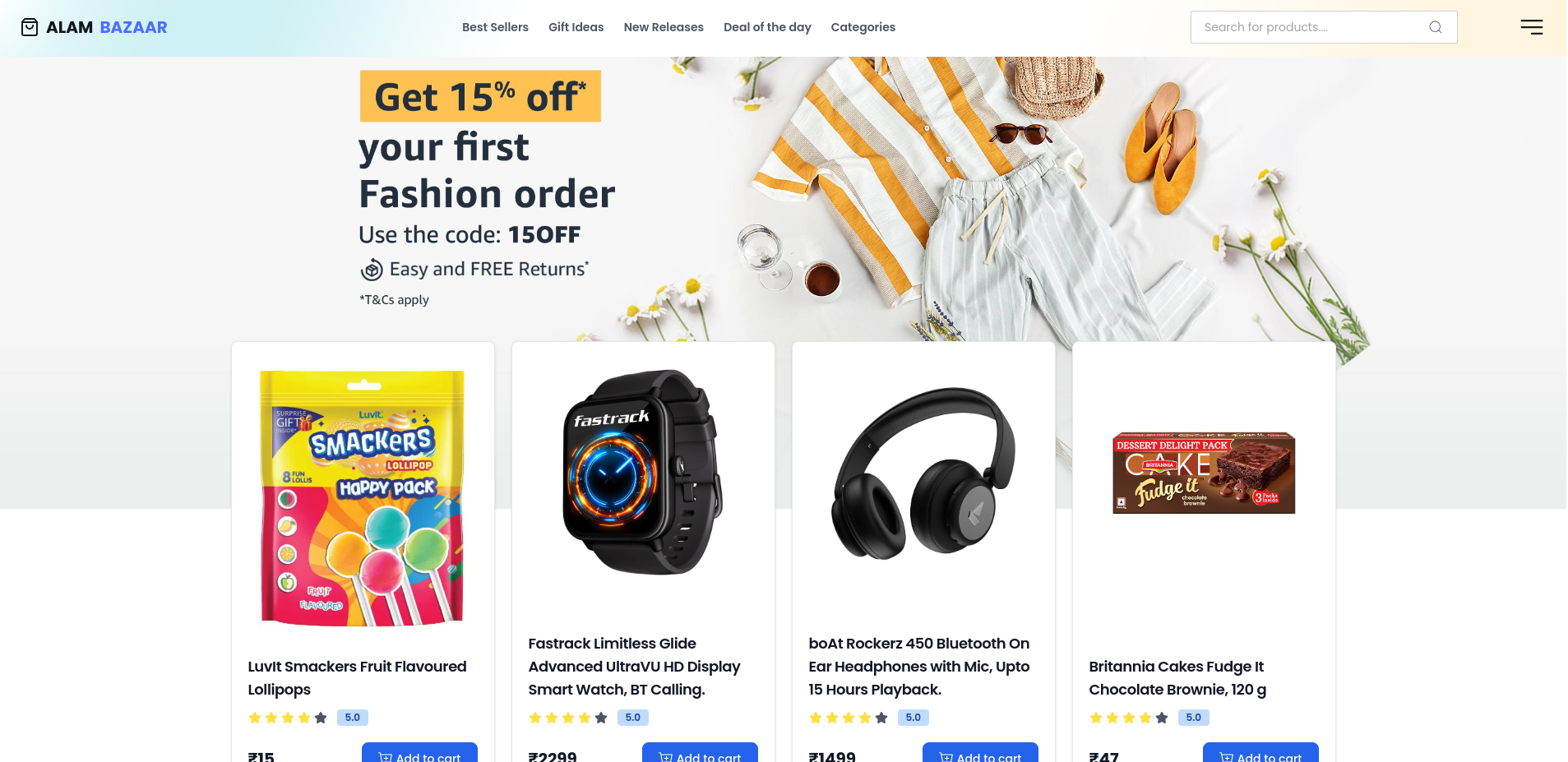The width and height of the screenshot is (1568, 762).
Task: Open the Smackers lollipop product image
Action: (363, 498)
